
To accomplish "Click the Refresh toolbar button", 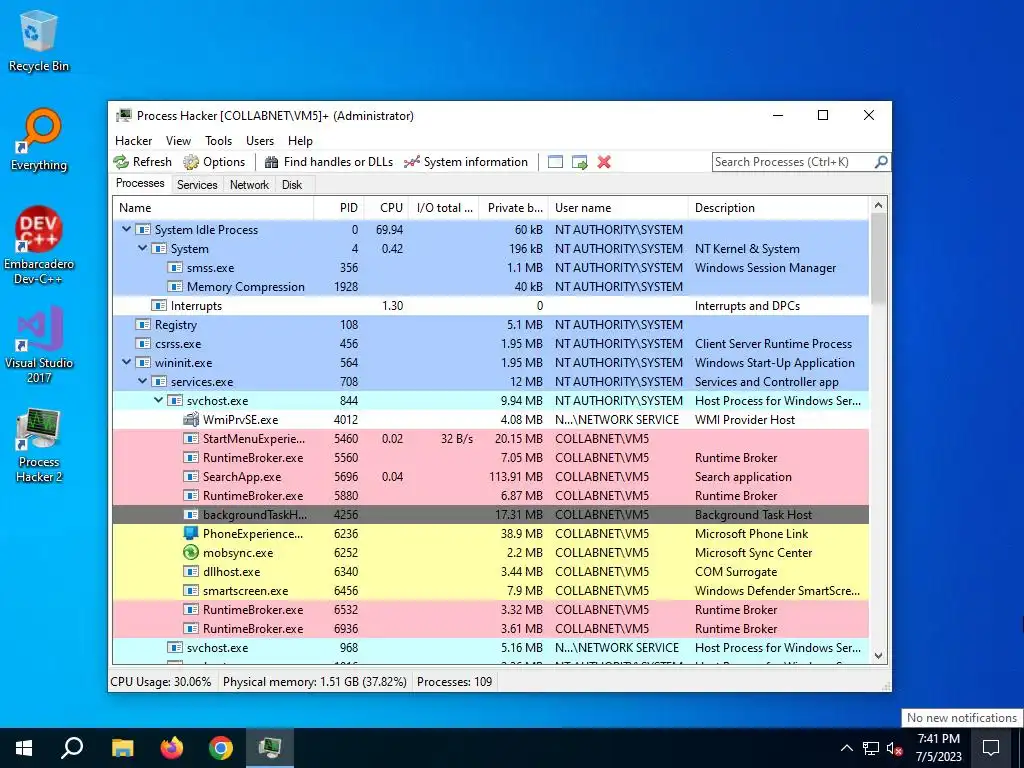I will click(142, 162).
